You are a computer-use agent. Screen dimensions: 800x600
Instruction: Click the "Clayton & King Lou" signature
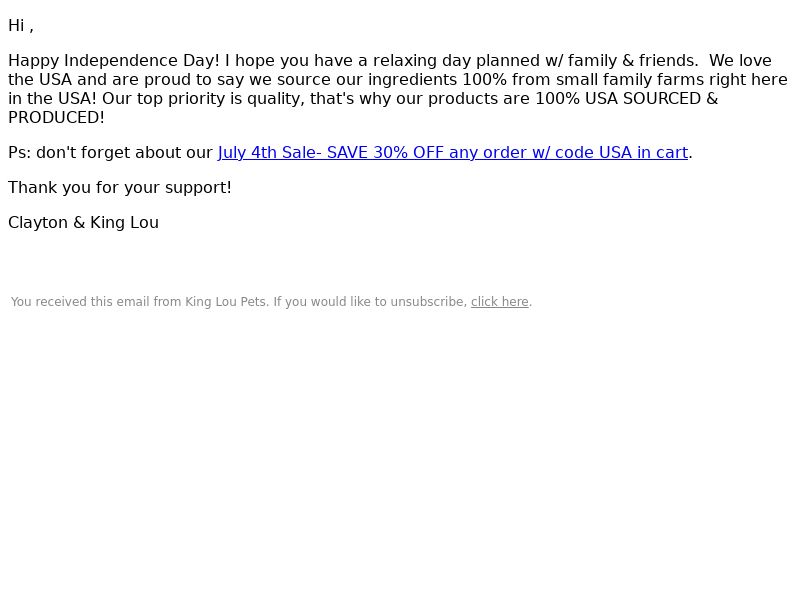pos(84,223)
